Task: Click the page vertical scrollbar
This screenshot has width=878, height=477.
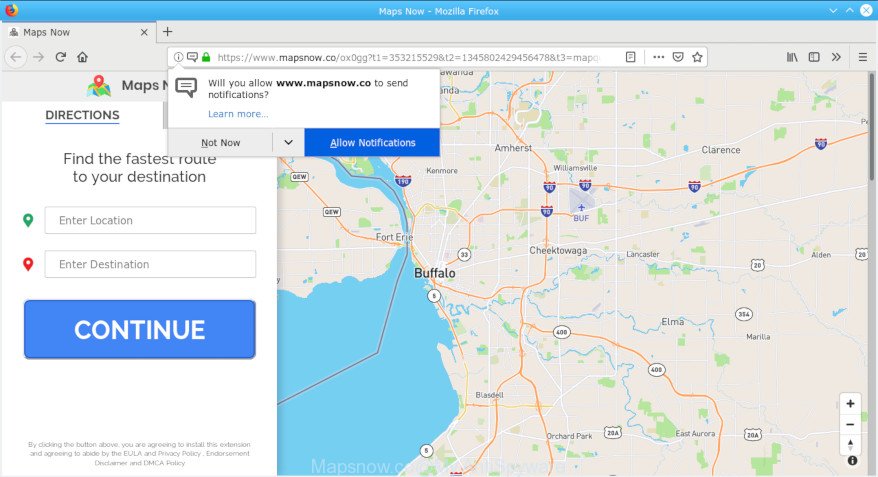Action: (x=871, y=127)
